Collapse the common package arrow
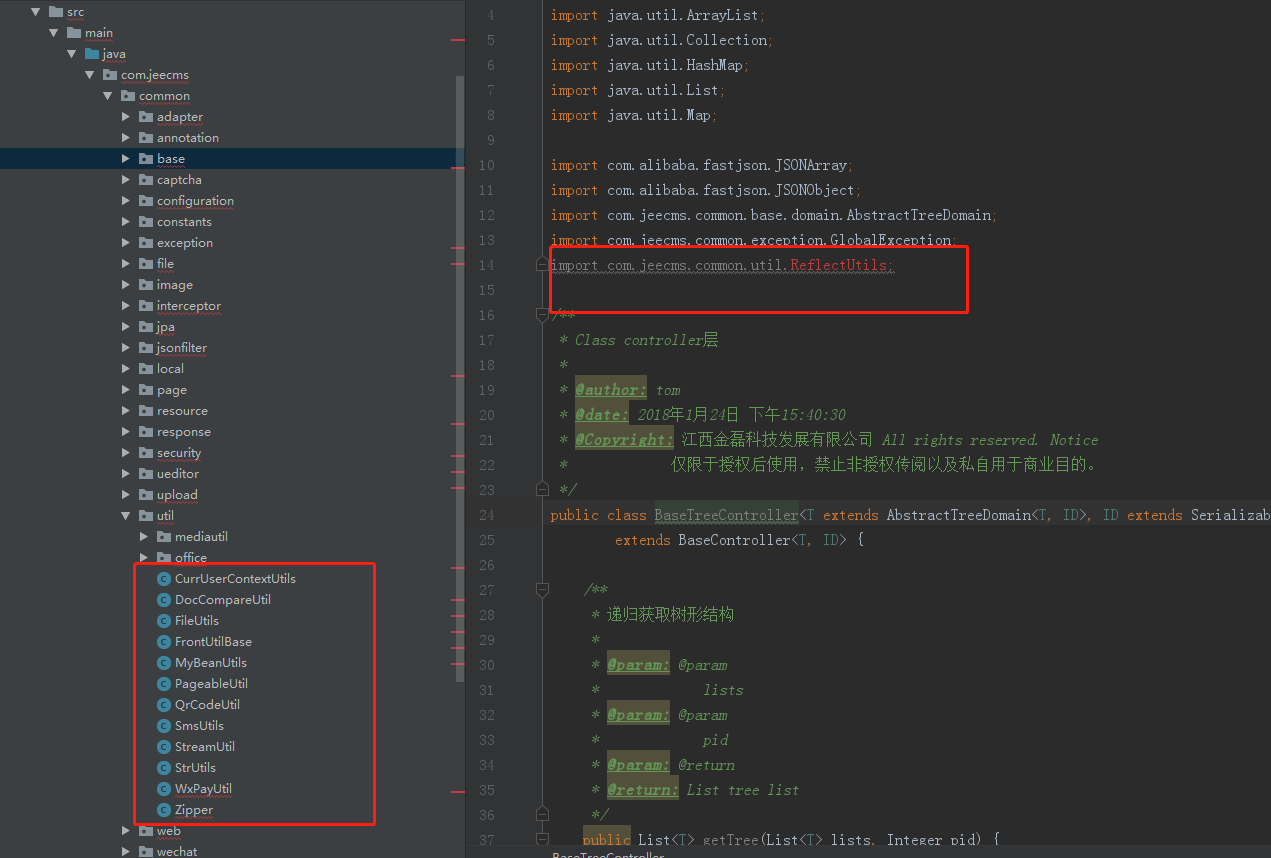 pos(108,96)
